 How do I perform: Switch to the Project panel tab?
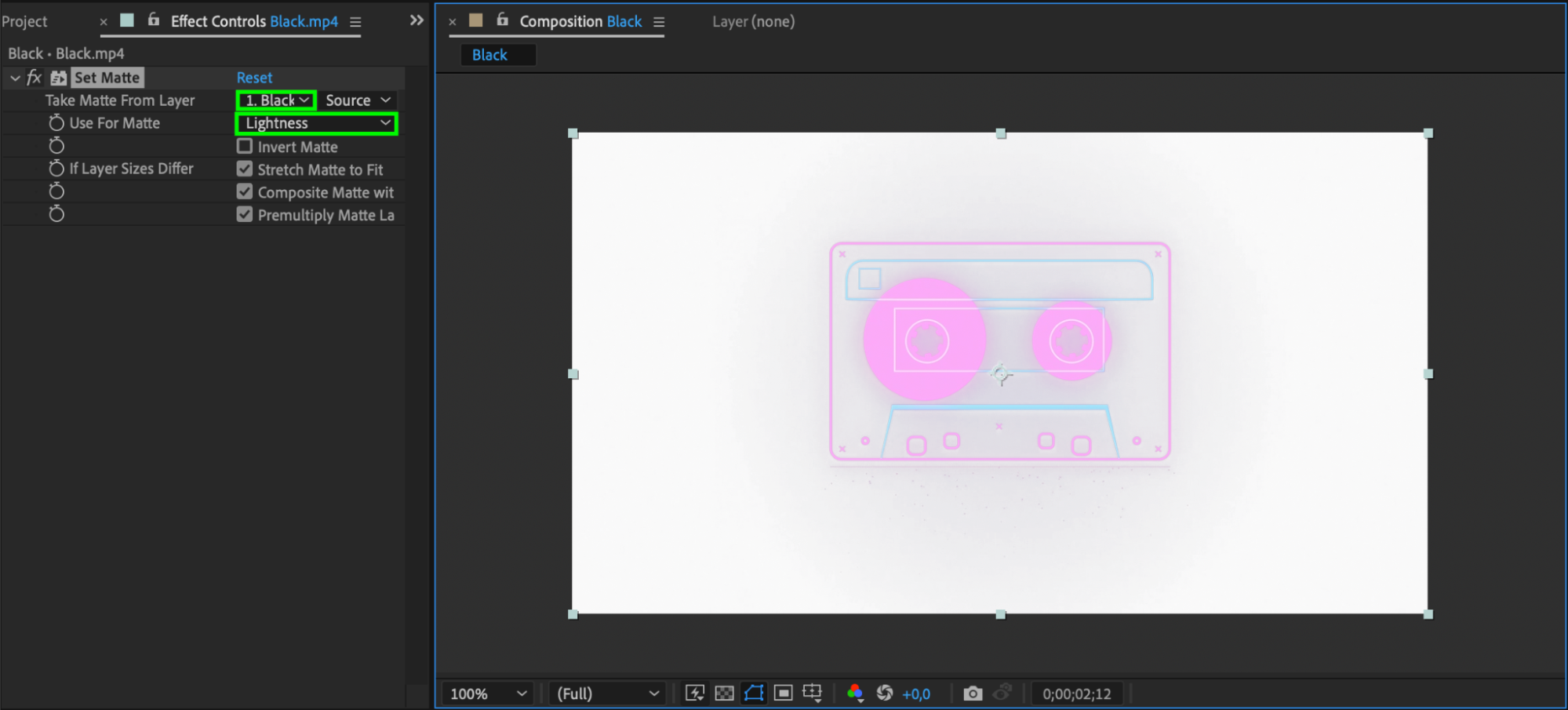point(24,22)
